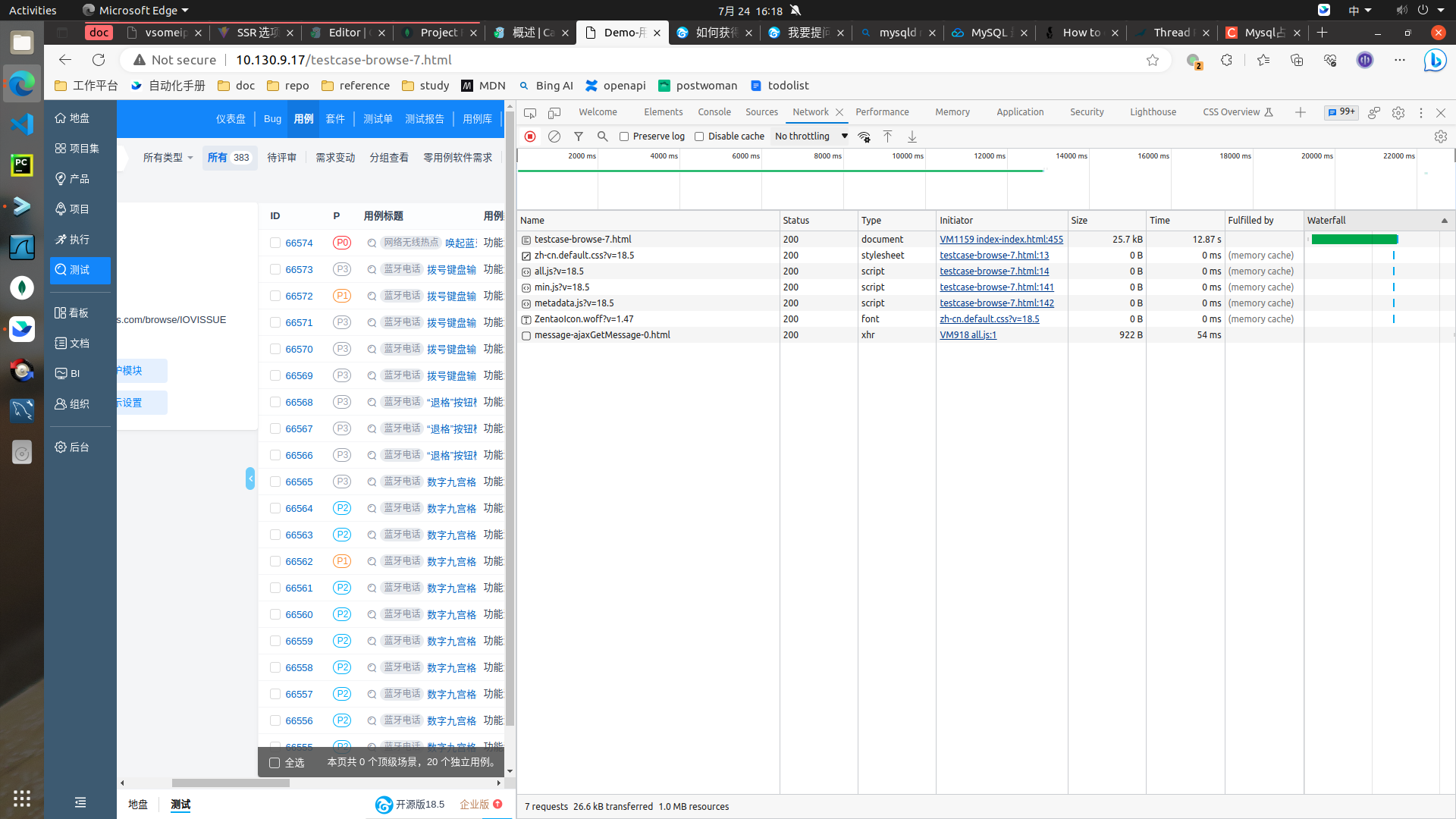Image resolution: width=1456 pixels, height=819 pixels.
Task: Open the Performance tab in DevTools
Action: click(881, 112)
